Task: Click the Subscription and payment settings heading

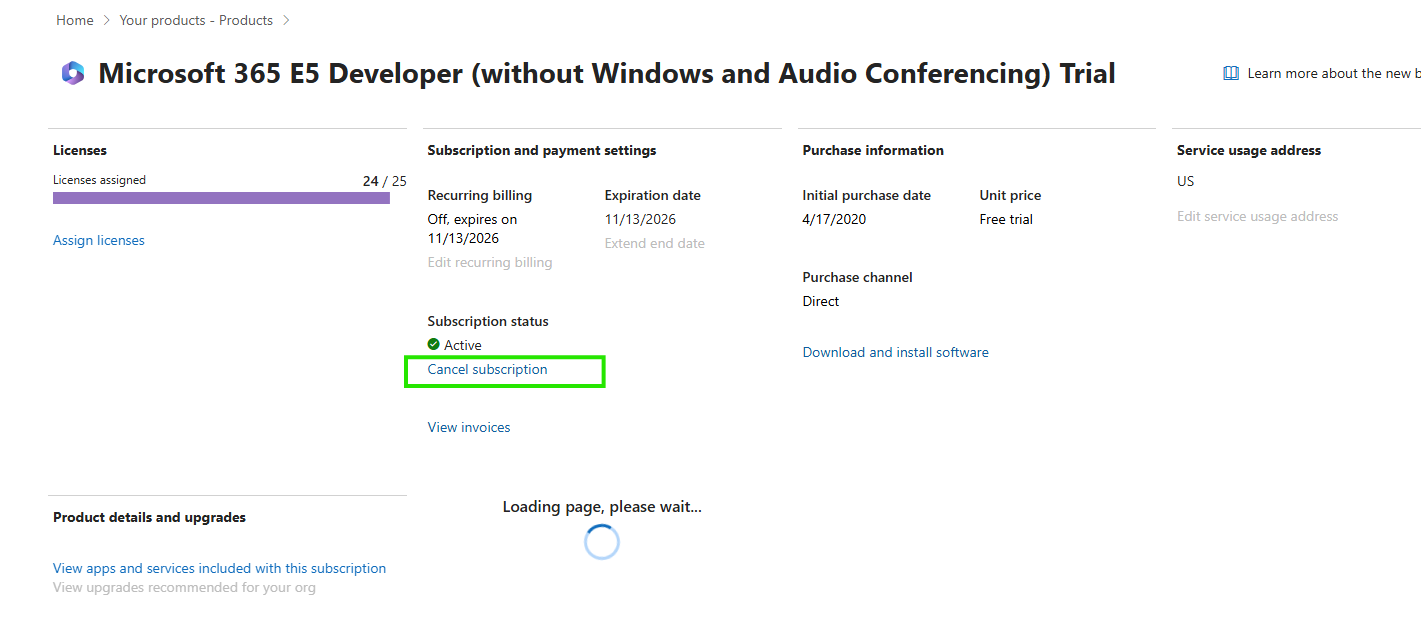Action: 542,150
